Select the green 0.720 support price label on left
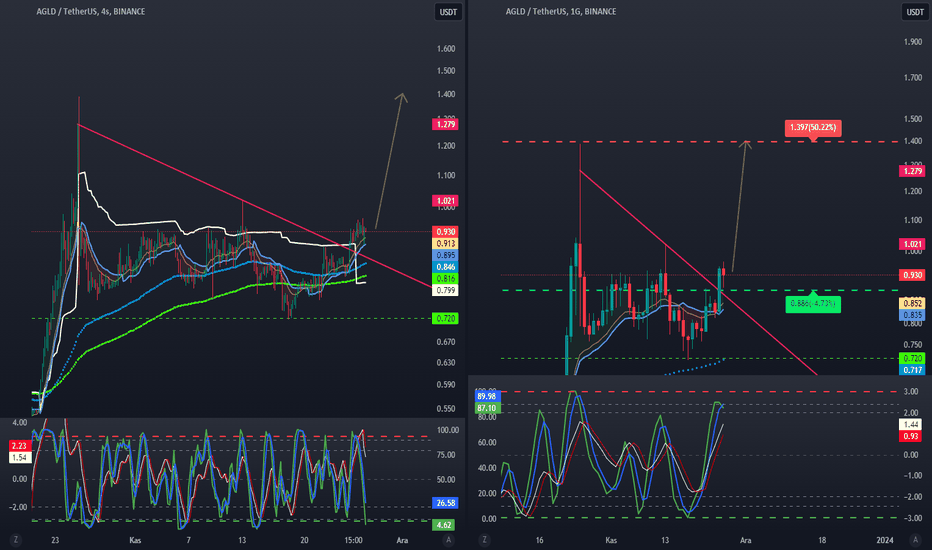Screen dimensions: 932x550 click(x=445, y=319)
